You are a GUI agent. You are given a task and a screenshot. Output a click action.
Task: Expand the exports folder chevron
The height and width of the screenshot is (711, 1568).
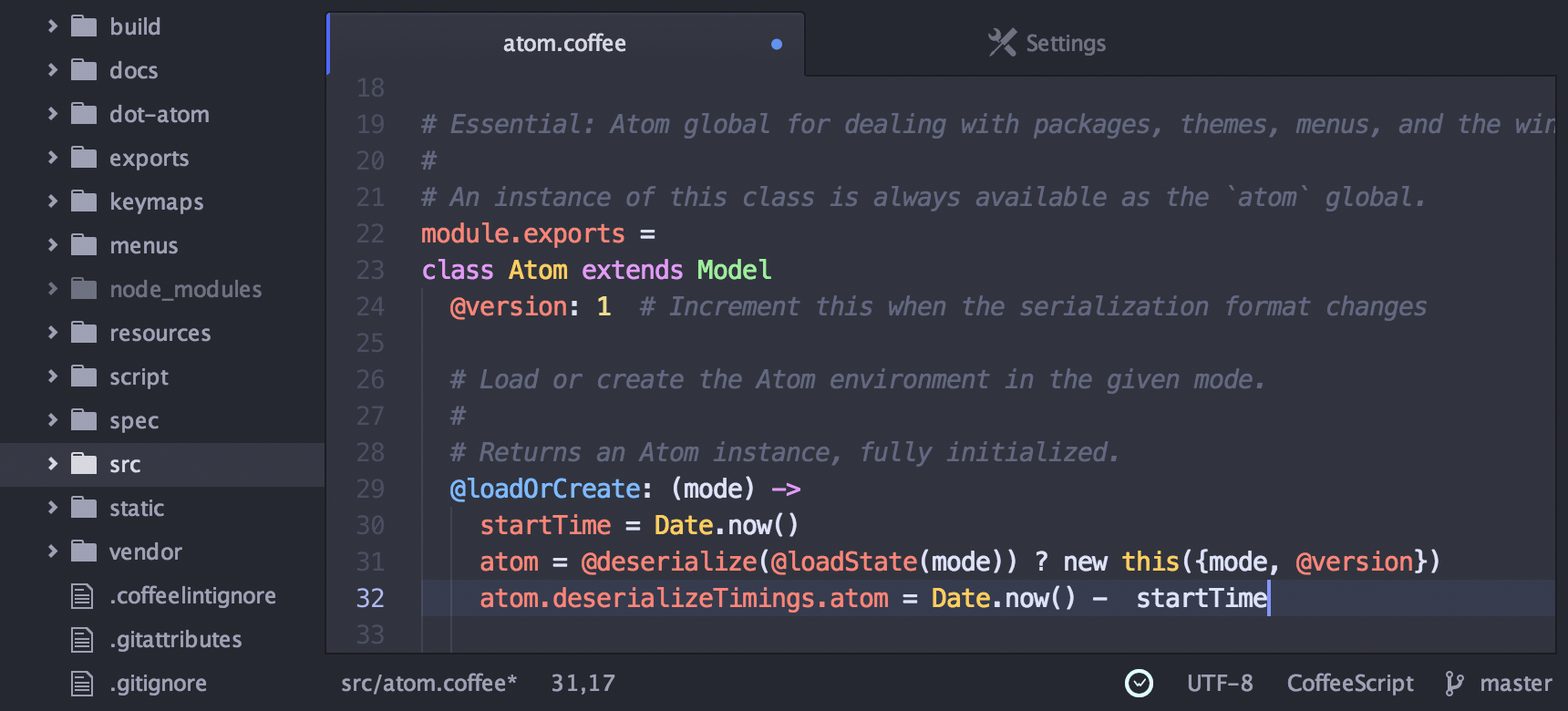pyautogui.click(x=52, y=158)
